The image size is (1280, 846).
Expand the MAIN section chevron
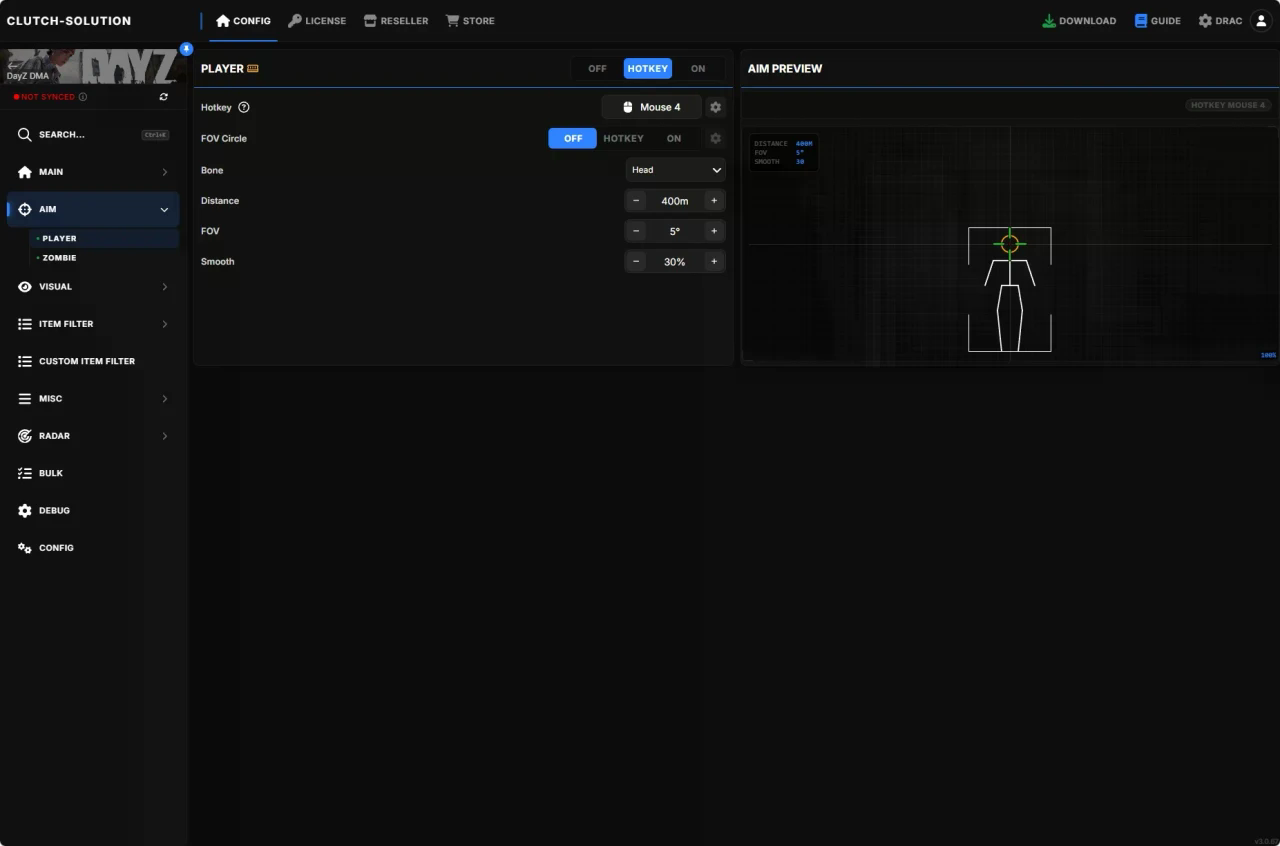[164, 172]
